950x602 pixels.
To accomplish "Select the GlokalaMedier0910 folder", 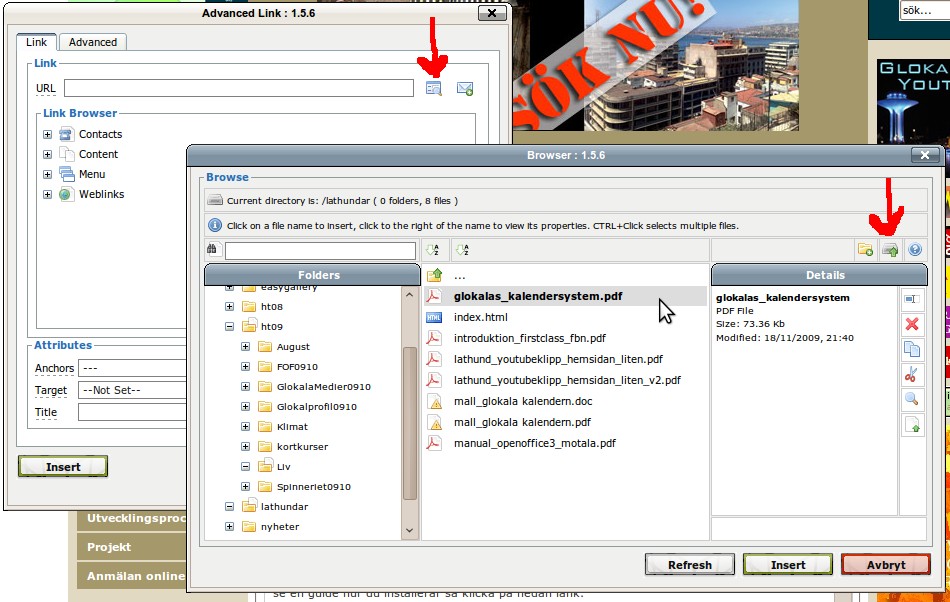I will 324,386.
